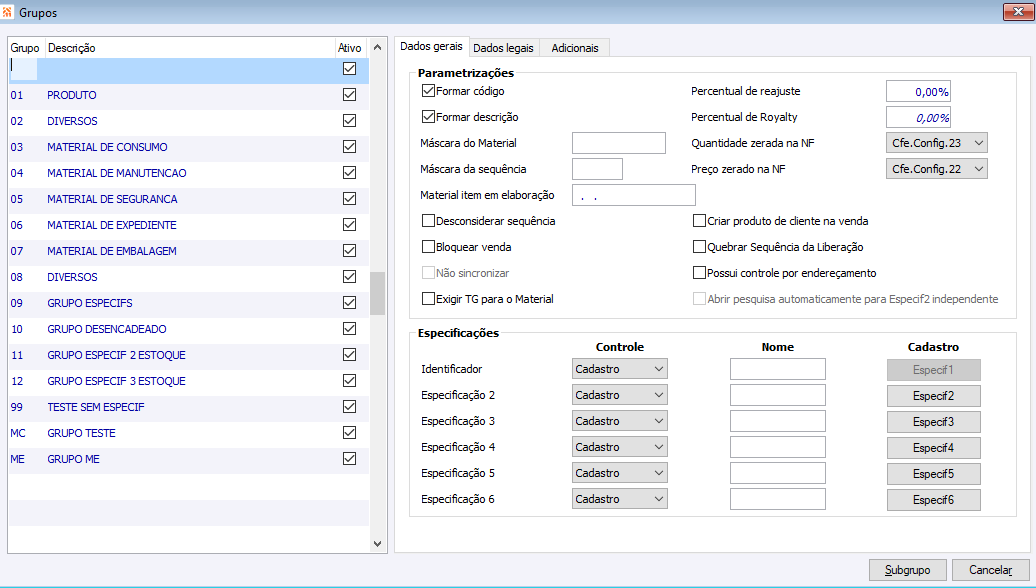Screen dimensions: 1036x588
Task: Check Quebrar Sequência da Liberação
Action: click(x=699, y=247)
